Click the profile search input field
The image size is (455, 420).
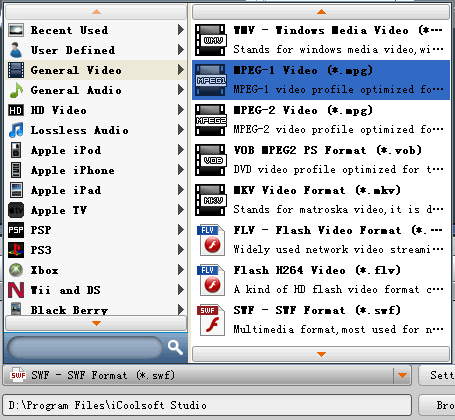coord(85,348)
